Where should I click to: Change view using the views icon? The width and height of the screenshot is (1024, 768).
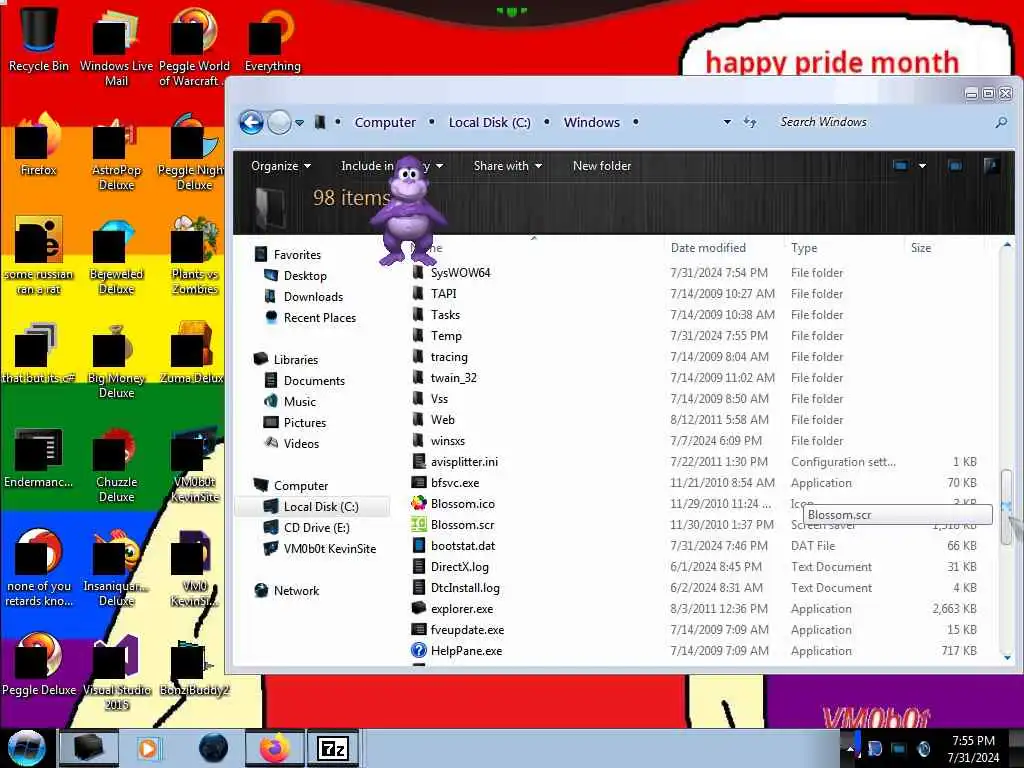(901, 166)
